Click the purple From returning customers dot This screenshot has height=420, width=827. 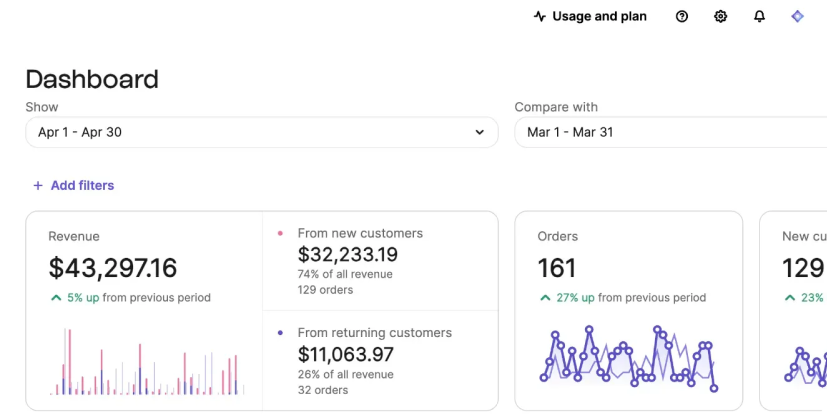coord(279,333)
